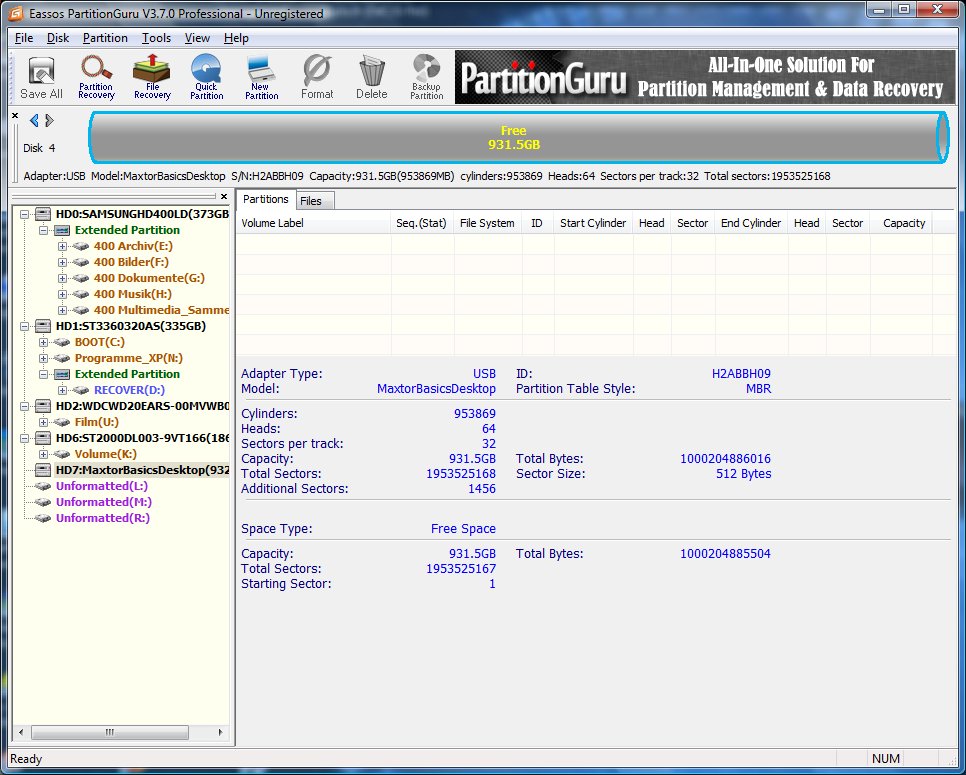Open the Help menu
966x775 pixels.
pos(236,38)
